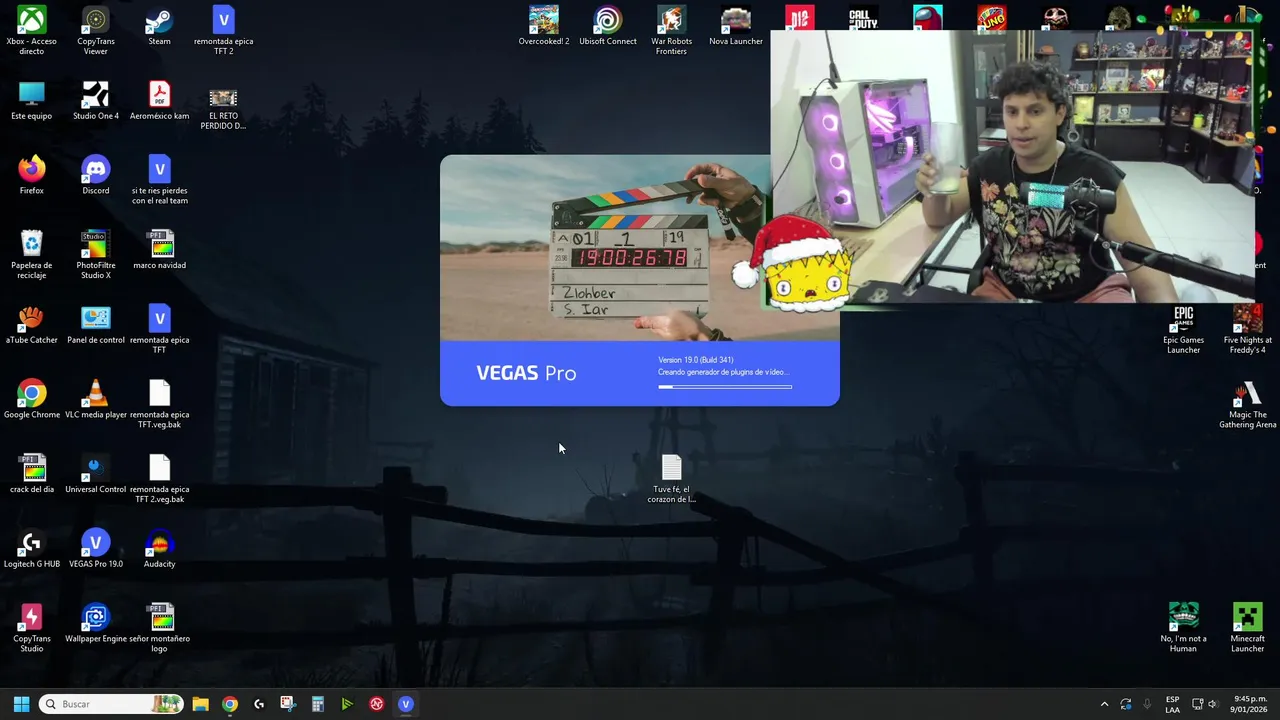The width and height of the screenshot is (1280, 720).
Task: Open the clock and date panel
Action: pyautogui.click(x=1250, y=704)
